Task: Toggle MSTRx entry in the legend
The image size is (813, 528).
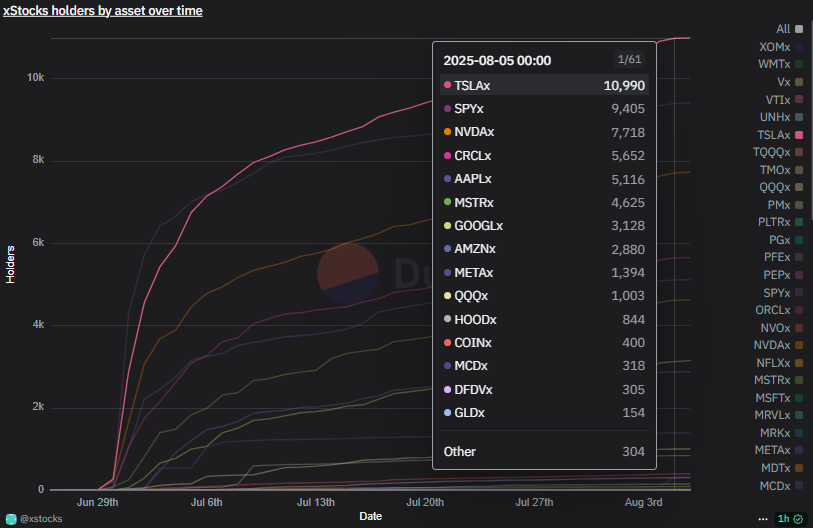Action: point(779,380)
